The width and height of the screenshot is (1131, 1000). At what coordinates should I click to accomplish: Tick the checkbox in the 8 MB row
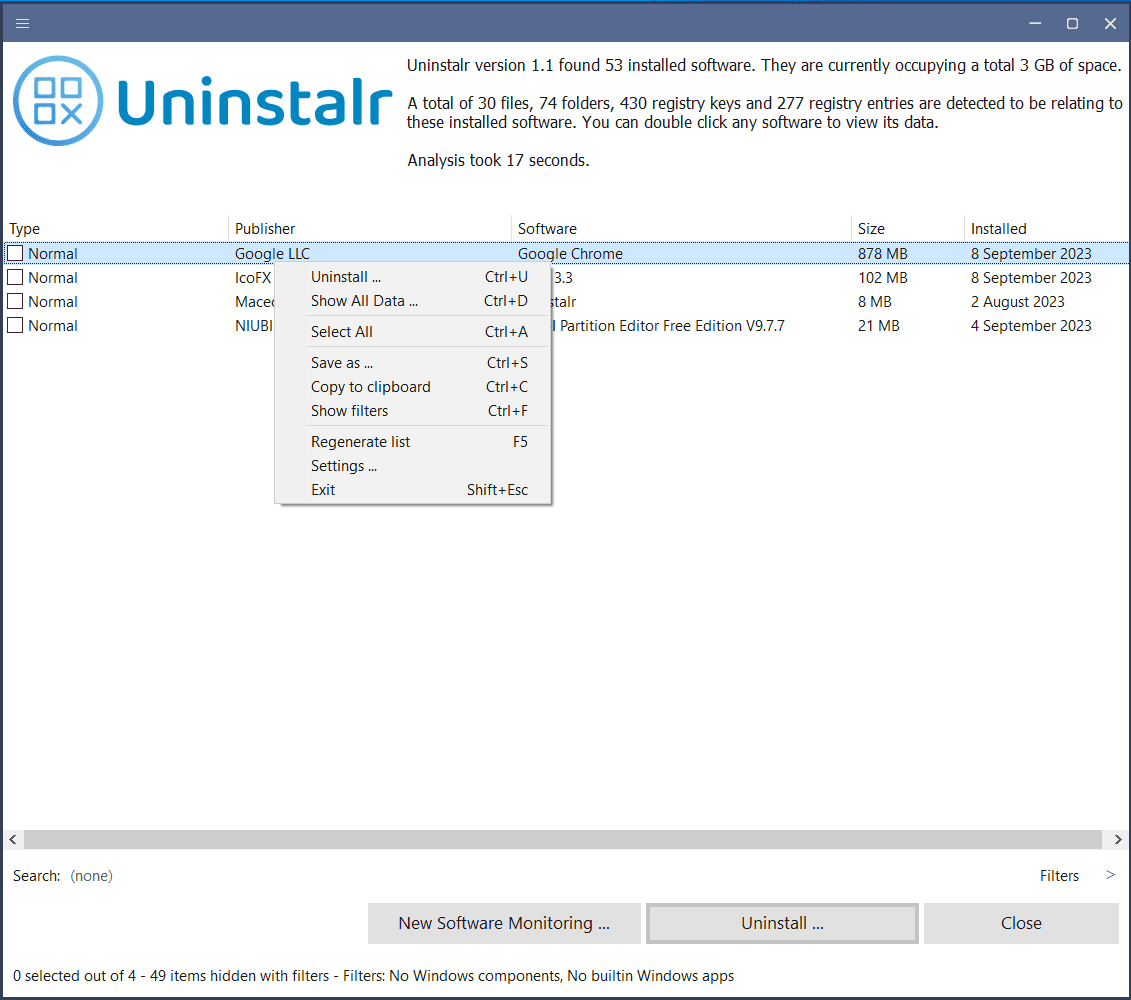[15, 301]
